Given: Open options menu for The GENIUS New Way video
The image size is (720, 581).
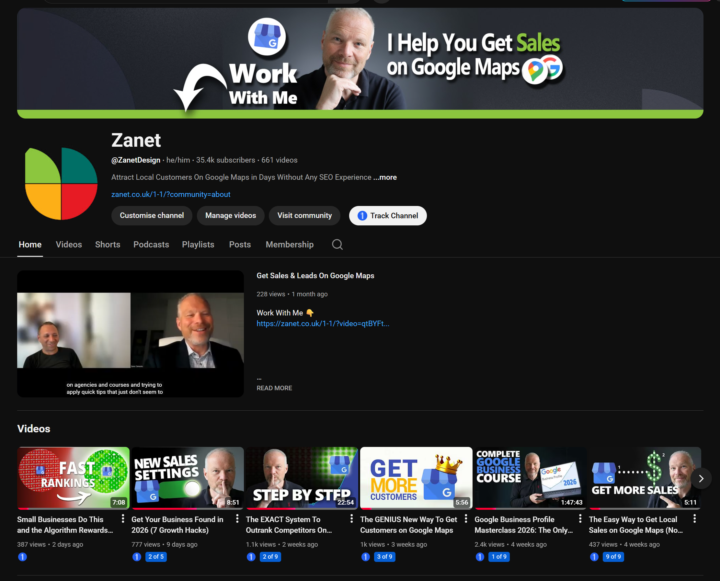Looking at the screenshot, I should (x=466, y=519).
